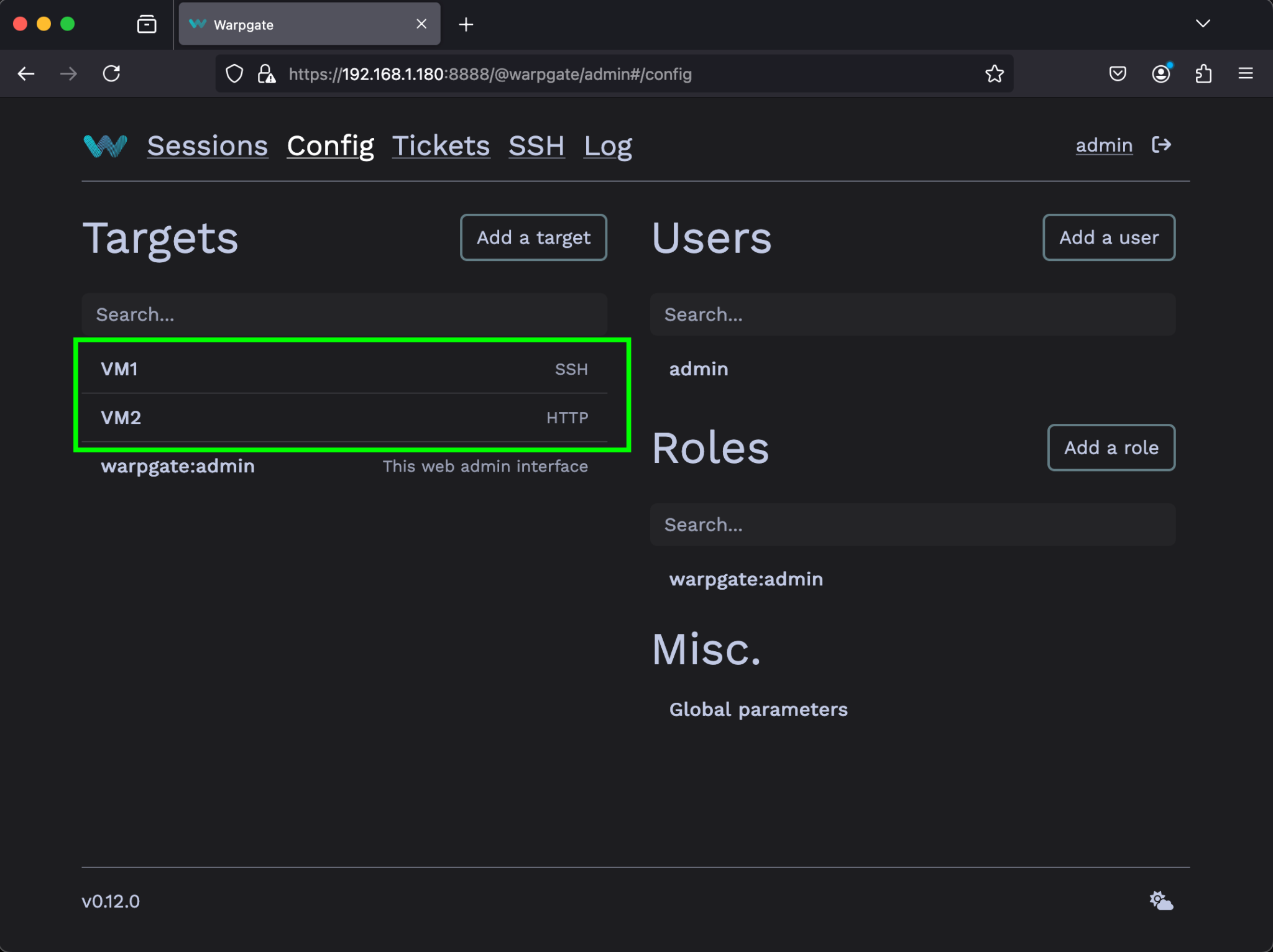The height and width of the screenshot is (952, 1273).
Task: Click the Add a target button
Action: tap(533, 237)
